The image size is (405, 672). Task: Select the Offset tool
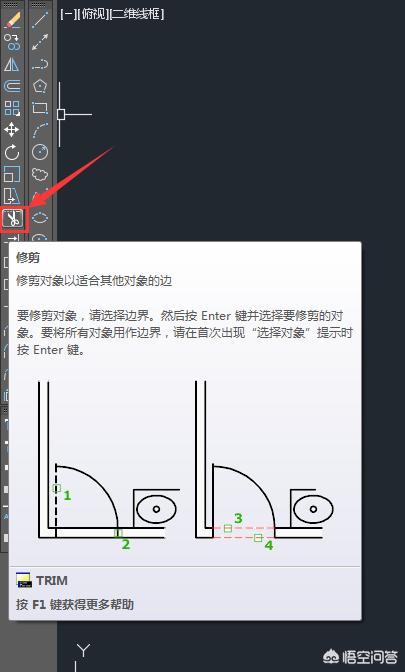pyautogui.click(x=12, y=86)
